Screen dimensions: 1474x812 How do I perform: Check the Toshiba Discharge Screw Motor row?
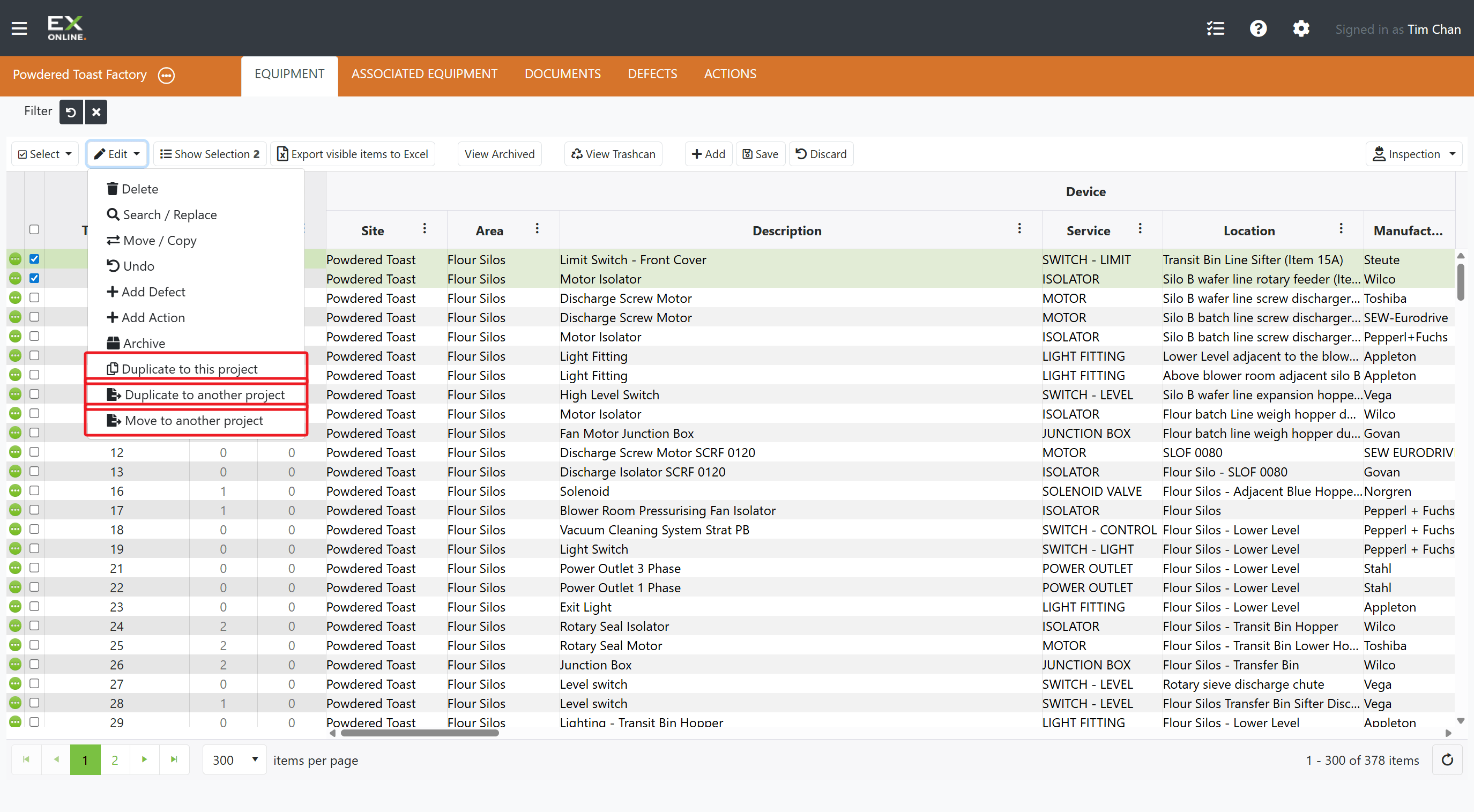point(34,297)
